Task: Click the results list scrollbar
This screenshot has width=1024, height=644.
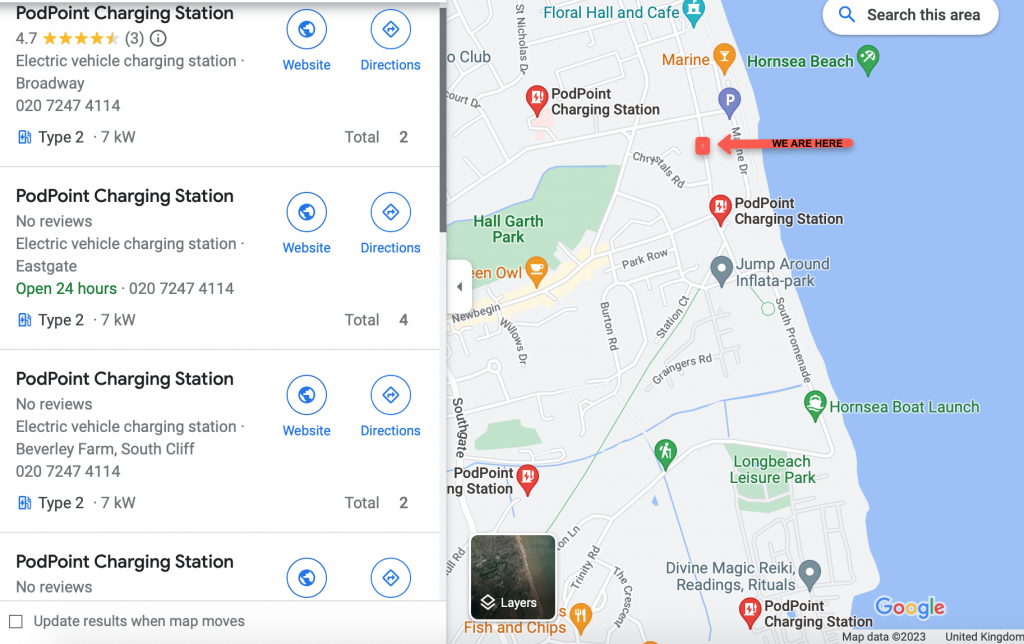Action: 443,118
